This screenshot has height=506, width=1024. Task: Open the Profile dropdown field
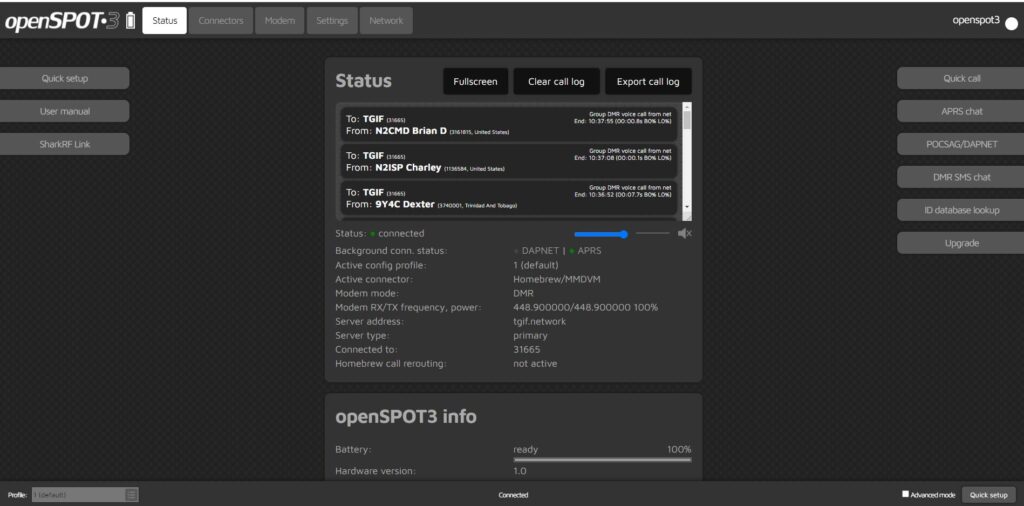78,495
